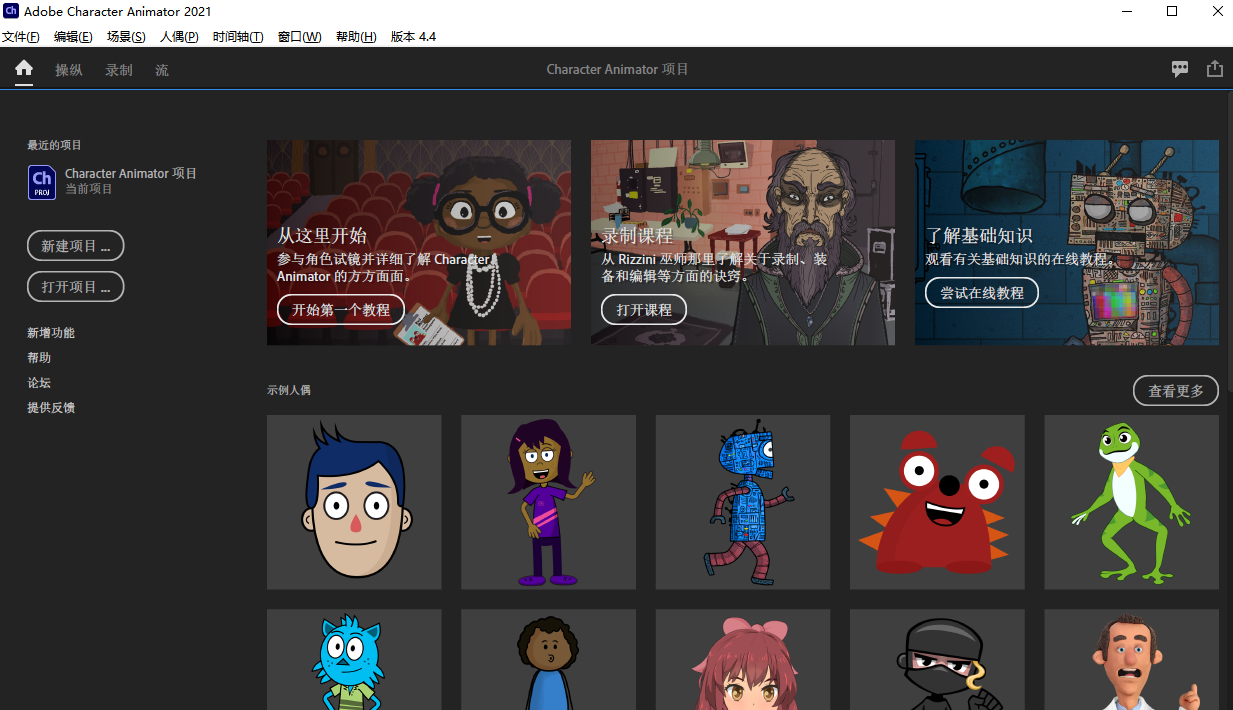Click the 打开课程 button

644,310
